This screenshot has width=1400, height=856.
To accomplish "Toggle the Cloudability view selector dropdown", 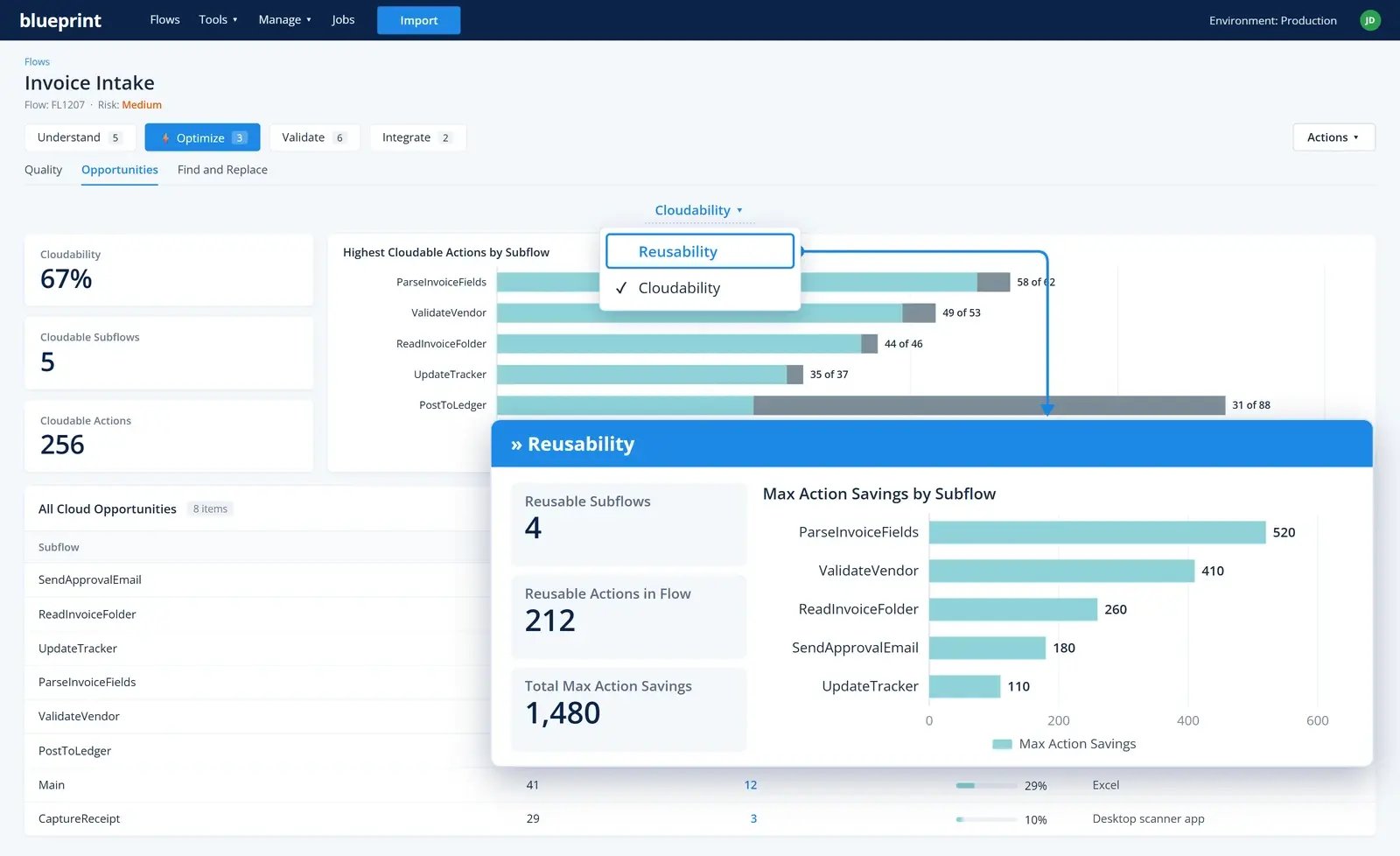I will tap(698, 210).
